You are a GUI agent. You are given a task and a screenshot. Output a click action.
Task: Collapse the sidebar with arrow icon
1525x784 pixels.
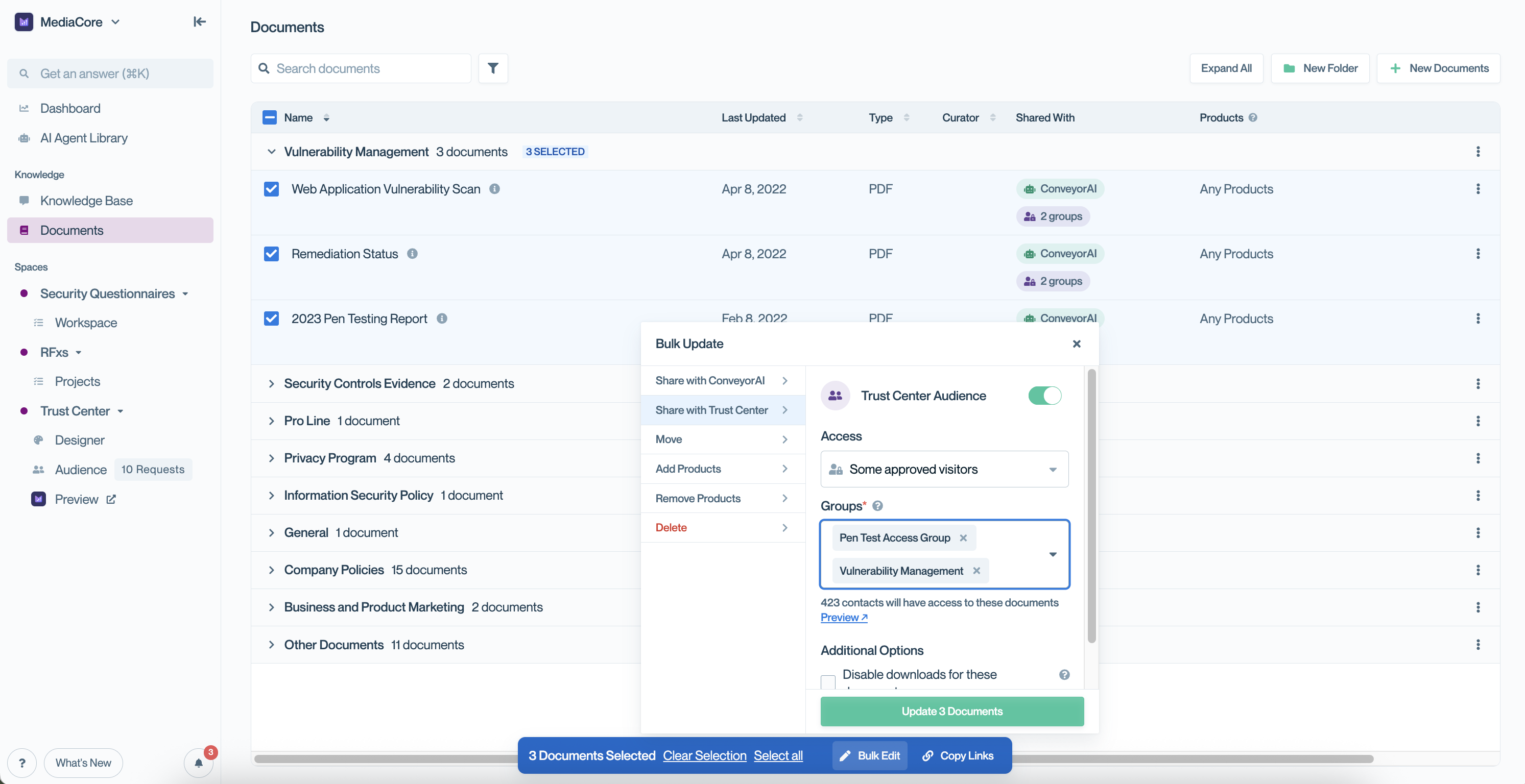point(200,22)
